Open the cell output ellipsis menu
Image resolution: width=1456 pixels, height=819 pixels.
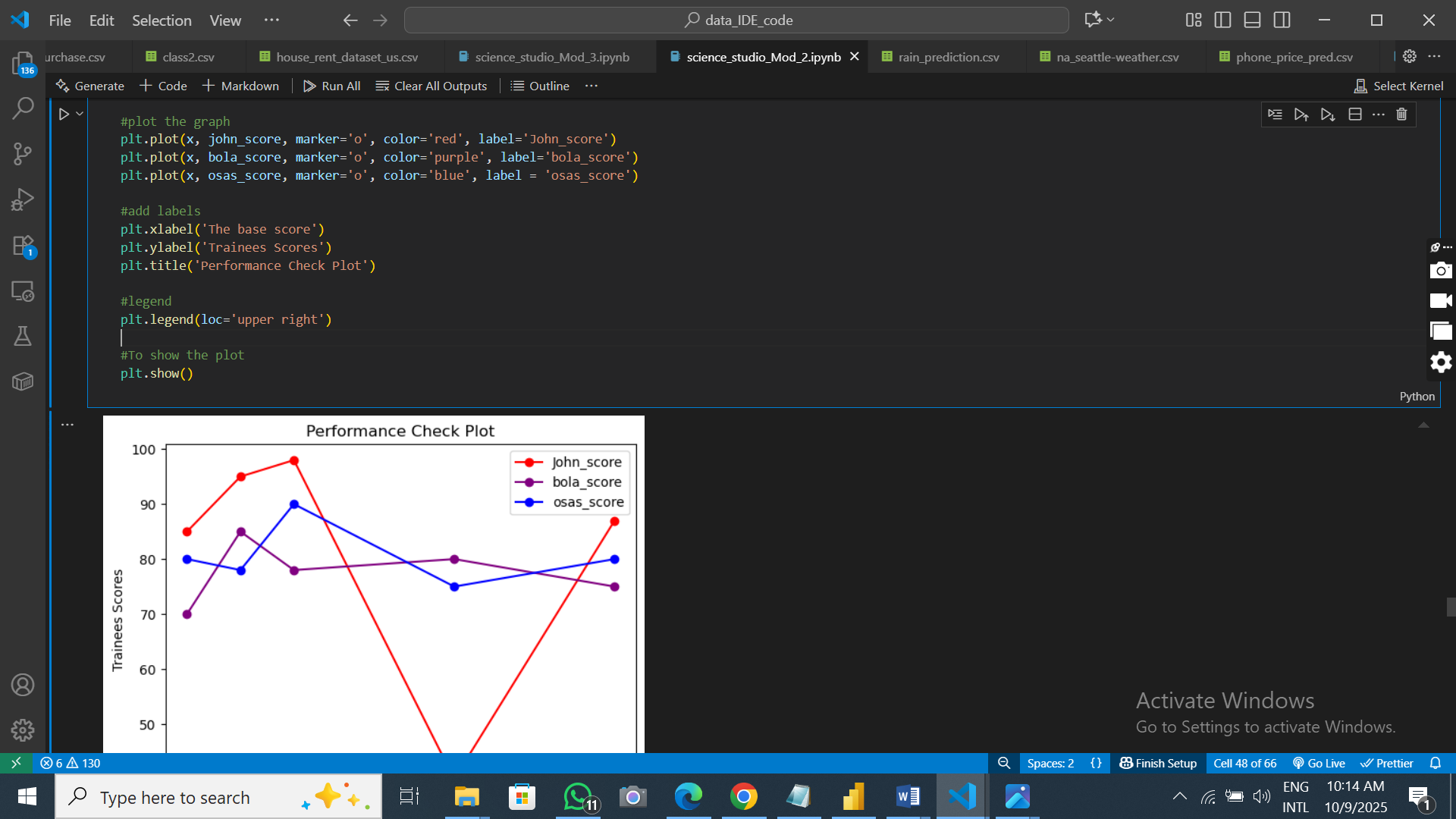pyautogui.click(x=67, y=425)
